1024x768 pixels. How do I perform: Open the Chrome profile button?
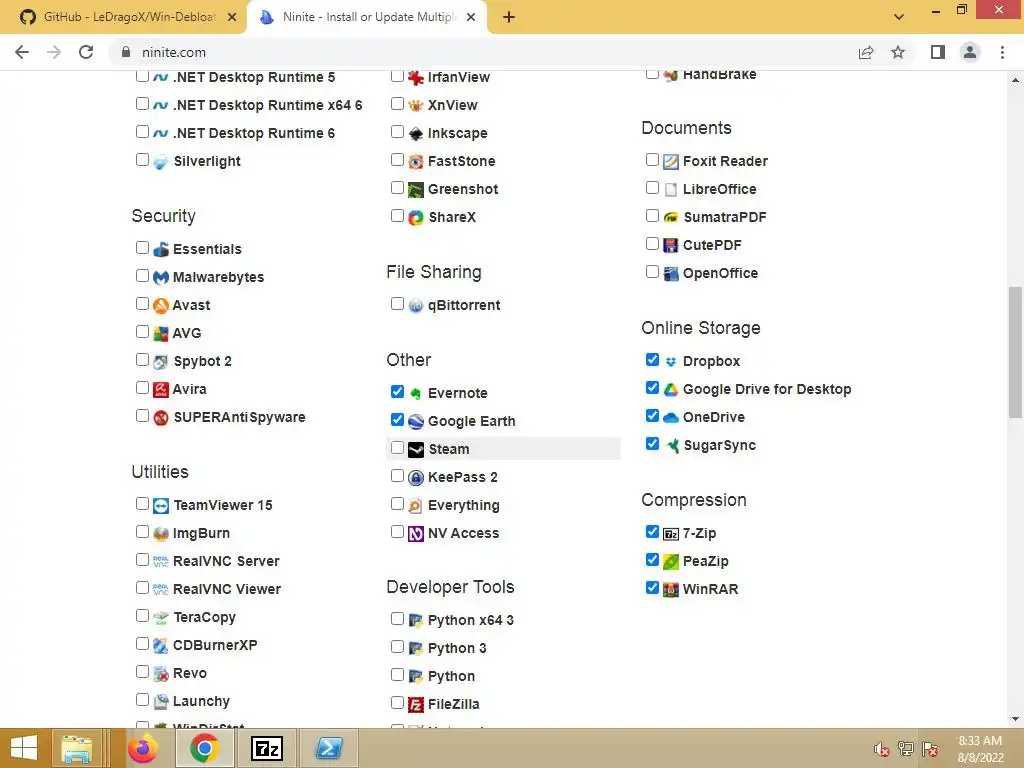pos(970,52)
